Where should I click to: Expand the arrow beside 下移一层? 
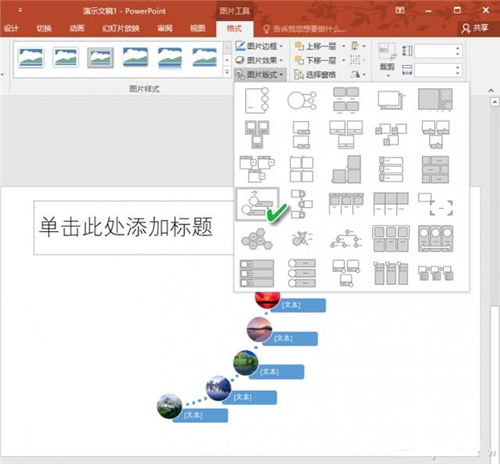[x=343, y=60]
